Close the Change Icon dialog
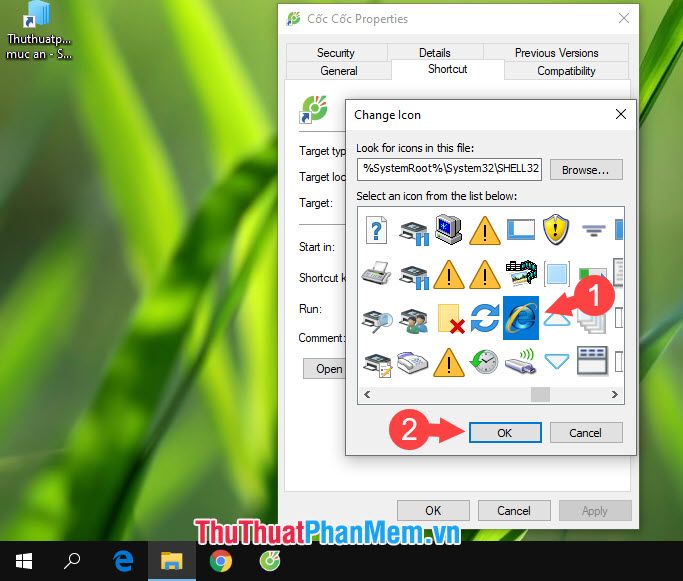This screenshot has width=683, height=581. (621, 114)
